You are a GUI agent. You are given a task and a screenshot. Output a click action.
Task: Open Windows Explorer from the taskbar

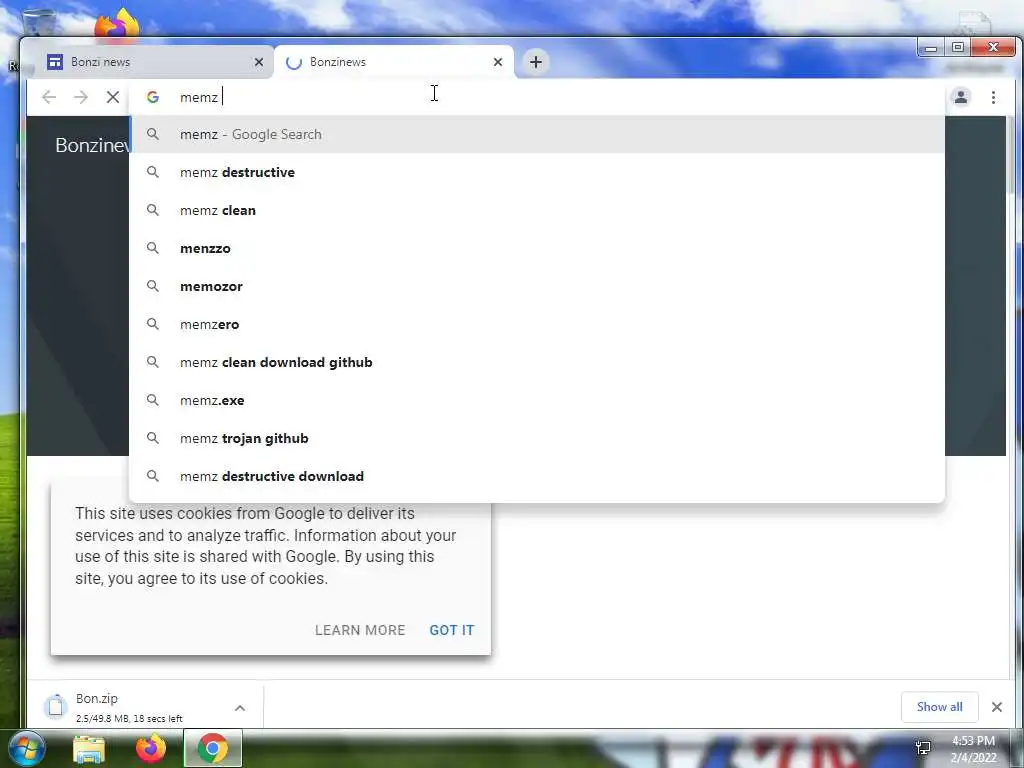coord(89,748)
